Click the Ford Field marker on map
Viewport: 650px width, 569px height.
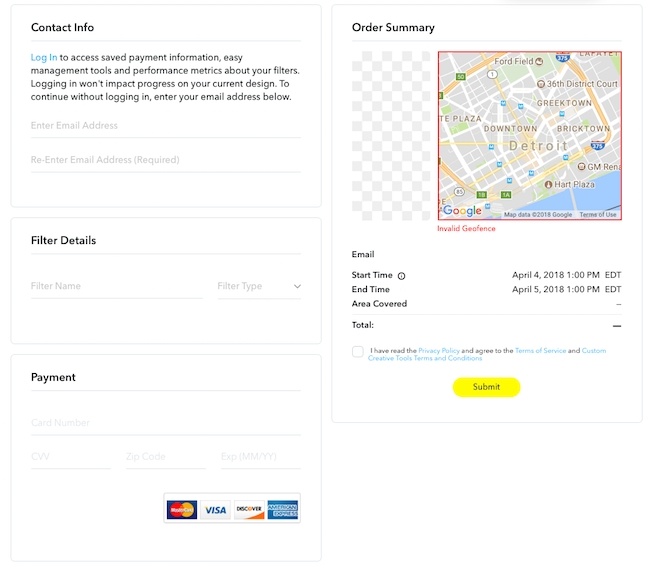[x=539, y=61]
